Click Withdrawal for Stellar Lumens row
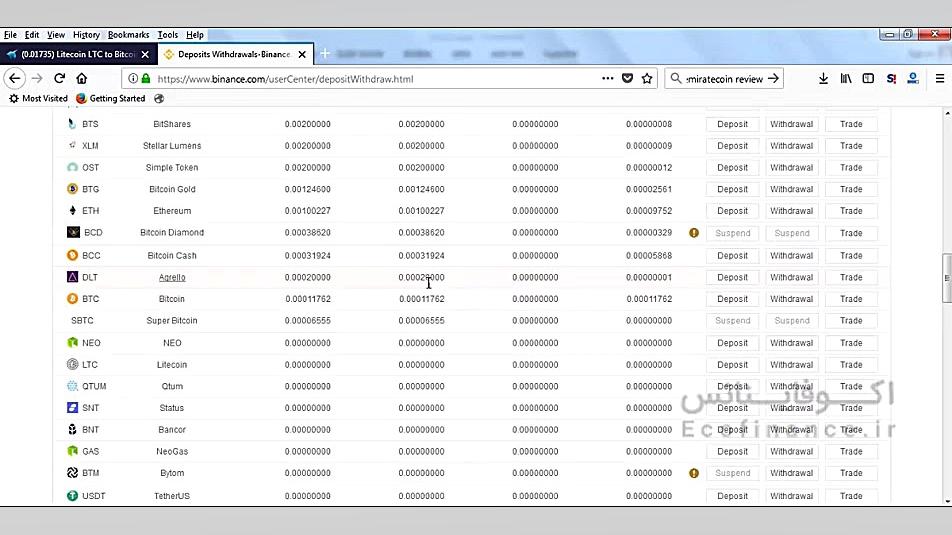 click(x=791, y=146)
